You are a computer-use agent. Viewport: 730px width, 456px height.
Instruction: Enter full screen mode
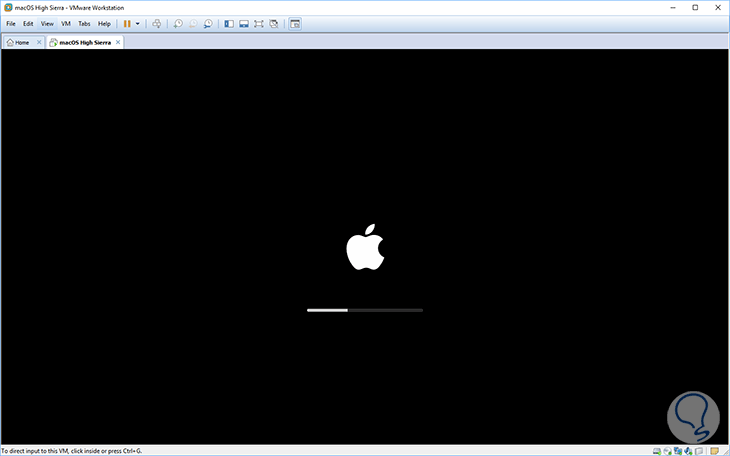pos(258,24)
